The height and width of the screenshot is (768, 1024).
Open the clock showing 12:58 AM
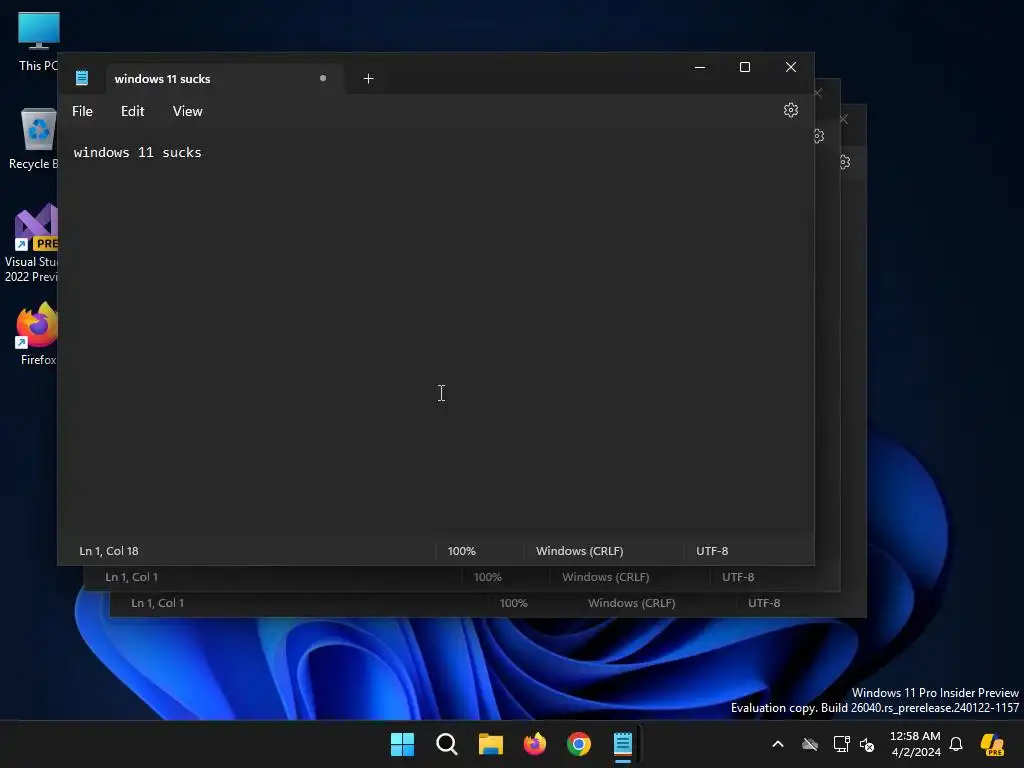click(916, 744)
